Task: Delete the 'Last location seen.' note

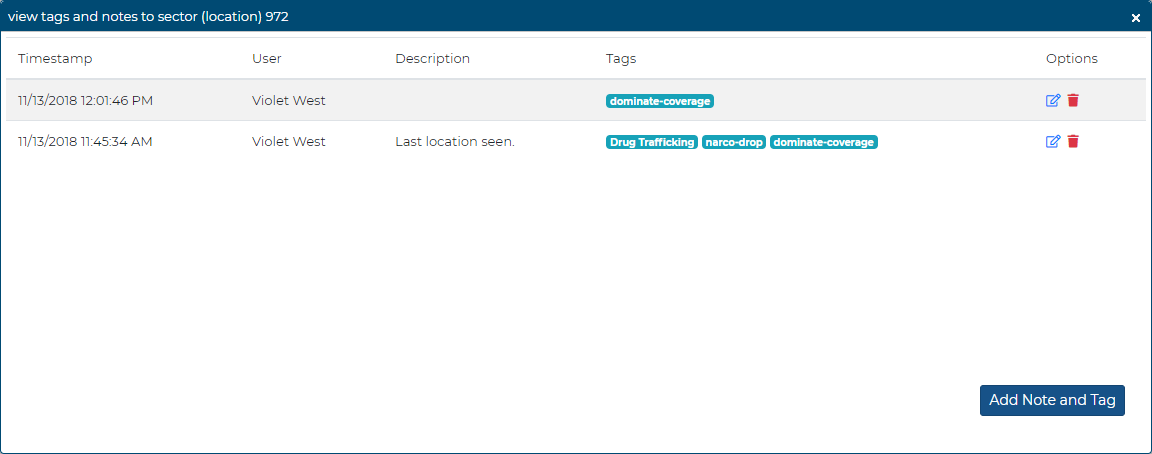Action: click(1073, 142)
